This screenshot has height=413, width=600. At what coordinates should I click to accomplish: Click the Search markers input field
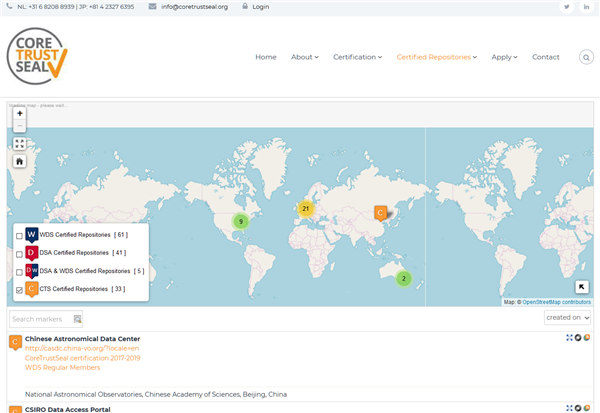[x=41, y=319]
